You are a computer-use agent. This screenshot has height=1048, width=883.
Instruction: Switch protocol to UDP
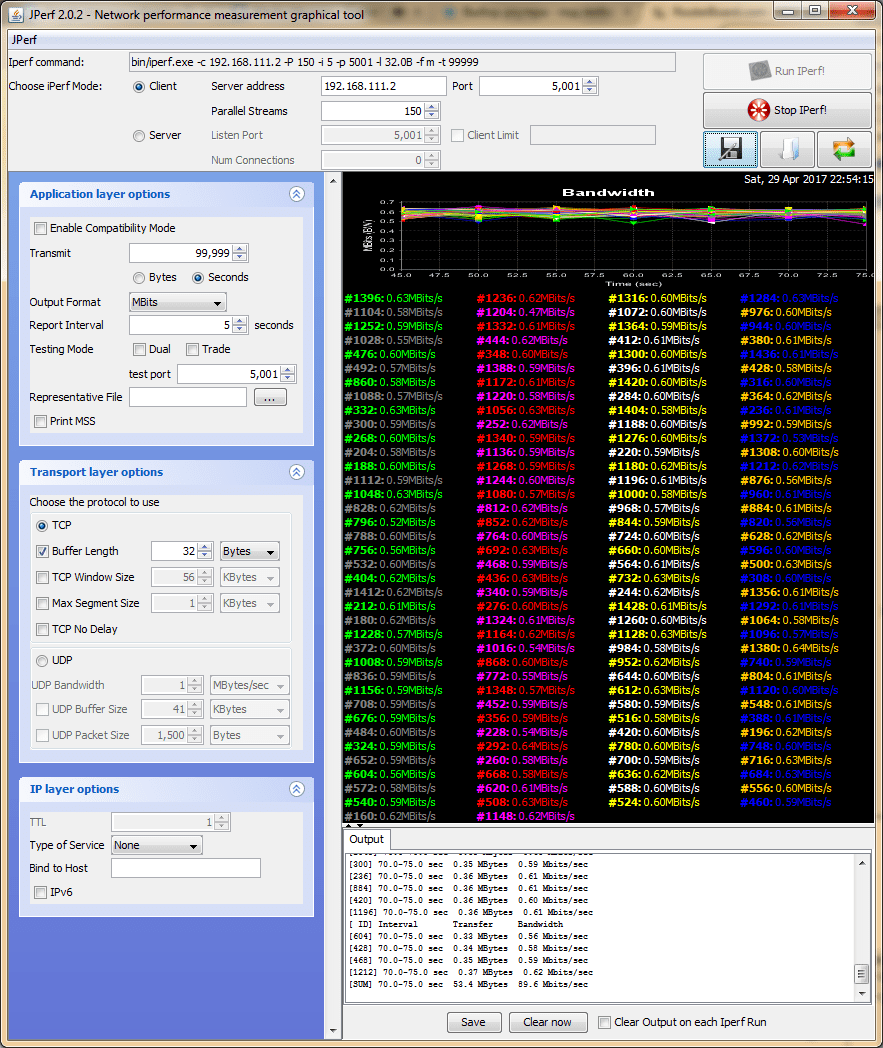click(40, 659)
